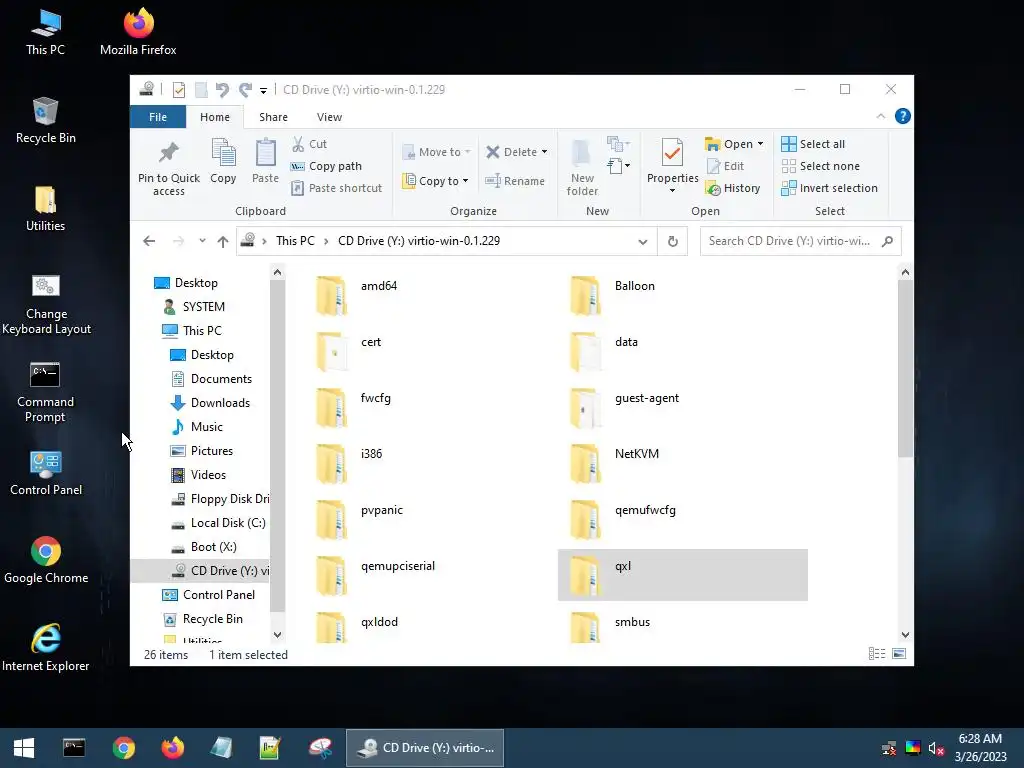The height and width of the screenshot is (768, 1024).
Task: Select Downloads in navigation pane
Action: click(209, 403)
